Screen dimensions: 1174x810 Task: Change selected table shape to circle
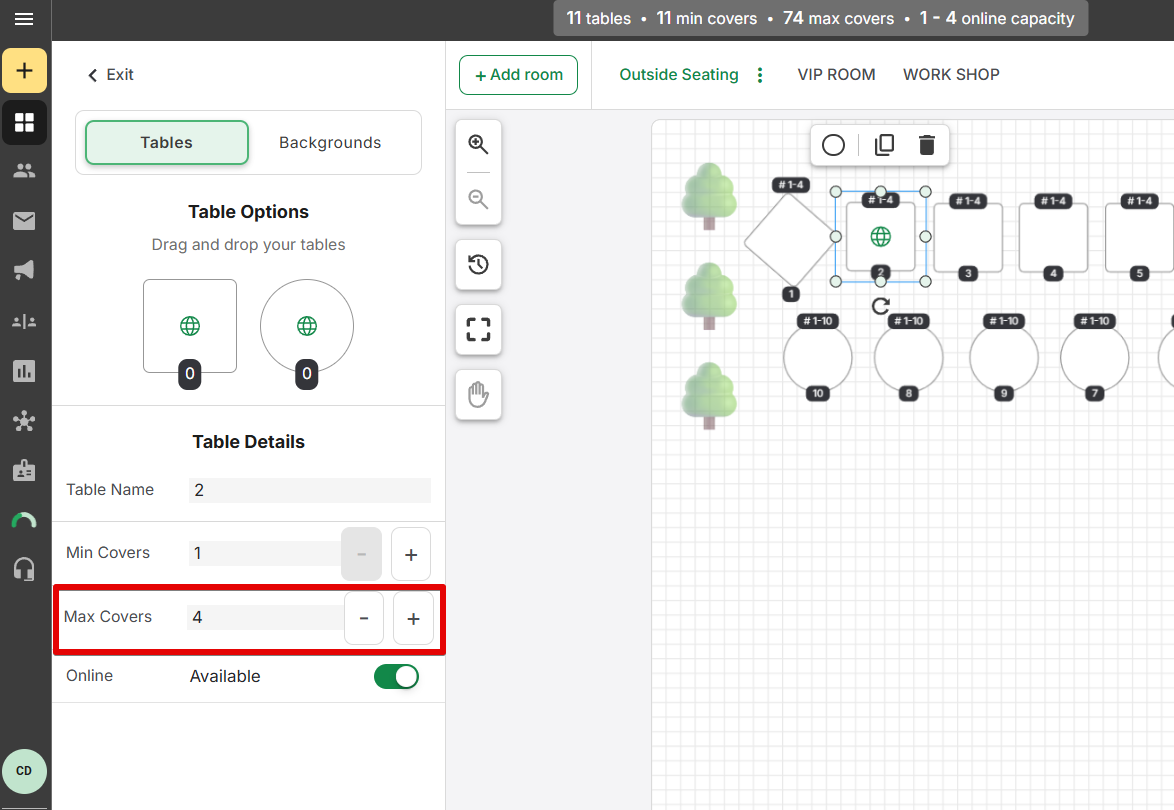click(833, 145)
